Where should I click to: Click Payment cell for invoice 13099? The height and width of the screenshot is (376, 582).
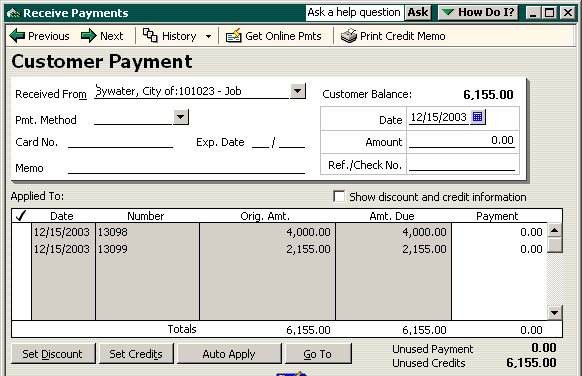pos(499,249)
